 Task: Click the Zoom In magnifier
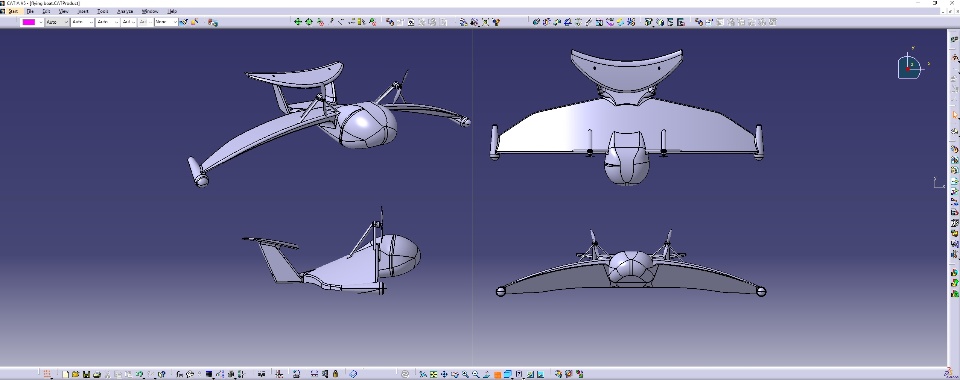click(465, 374)
